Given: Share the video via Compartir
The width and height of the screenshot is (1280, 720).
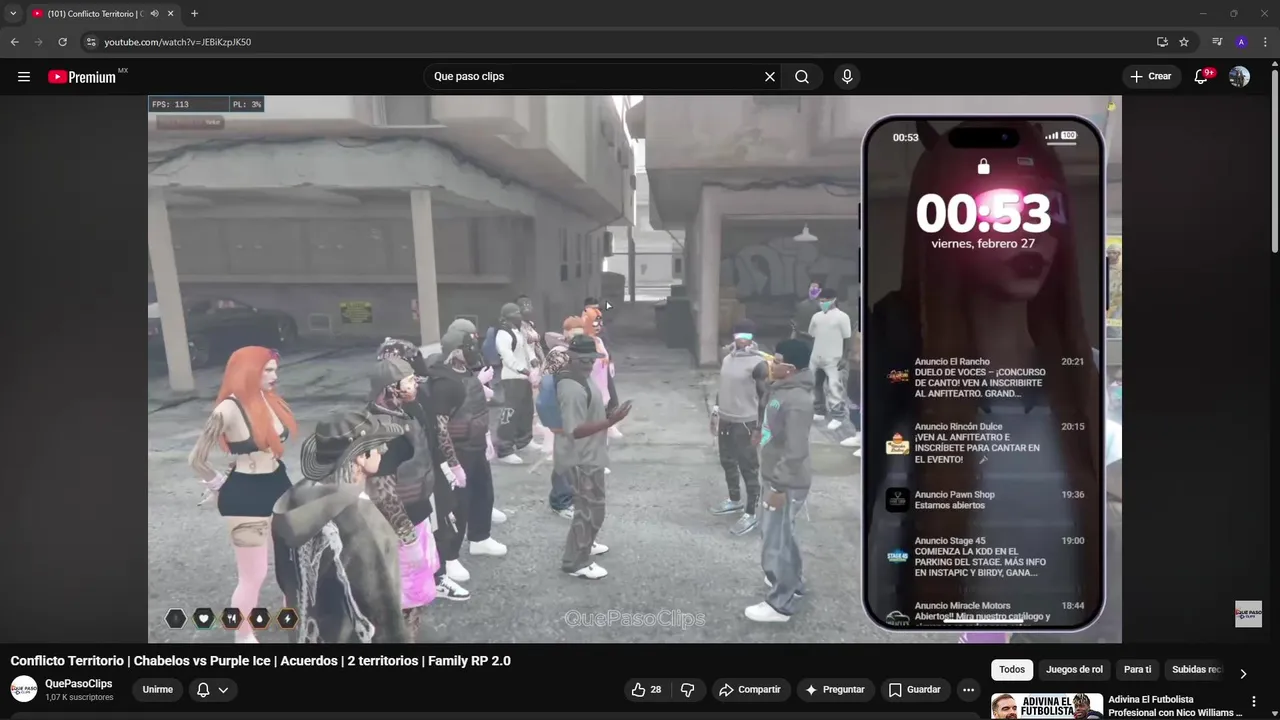Looking at the screenshot, I should click(750, 689).
